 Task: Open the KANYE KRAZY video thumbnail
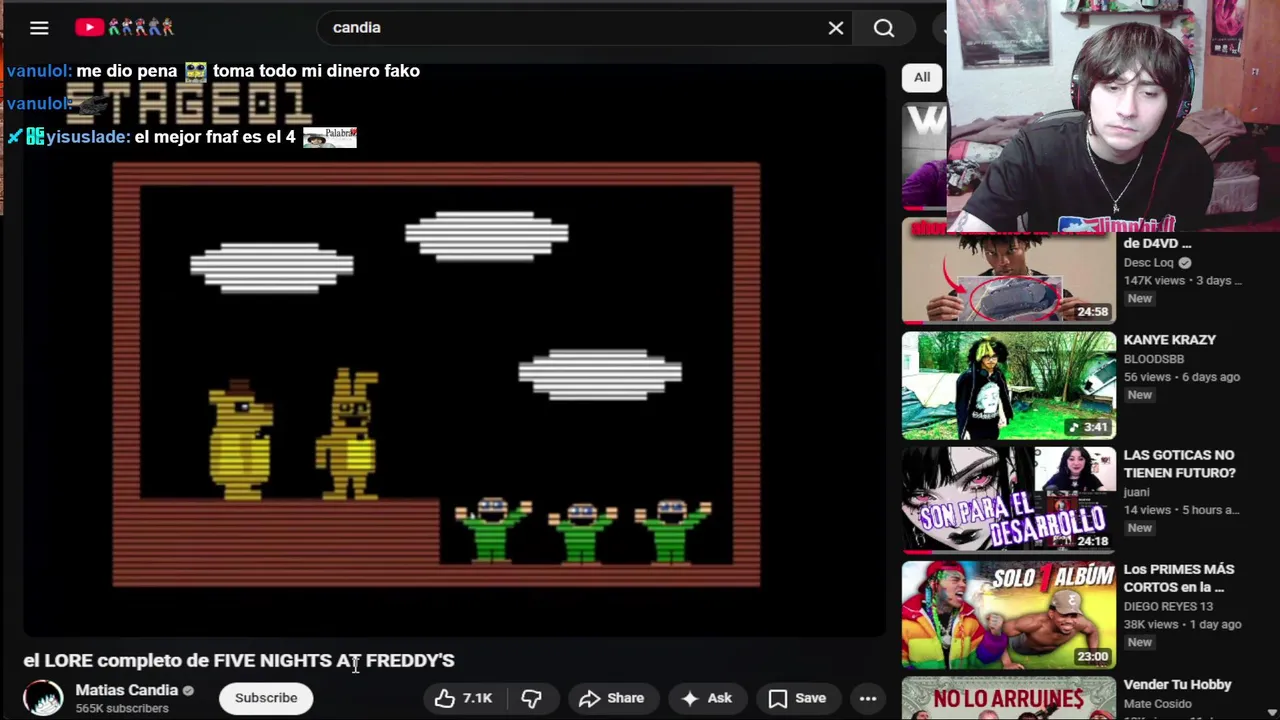pyautogui.click(x=1008, y=386)
